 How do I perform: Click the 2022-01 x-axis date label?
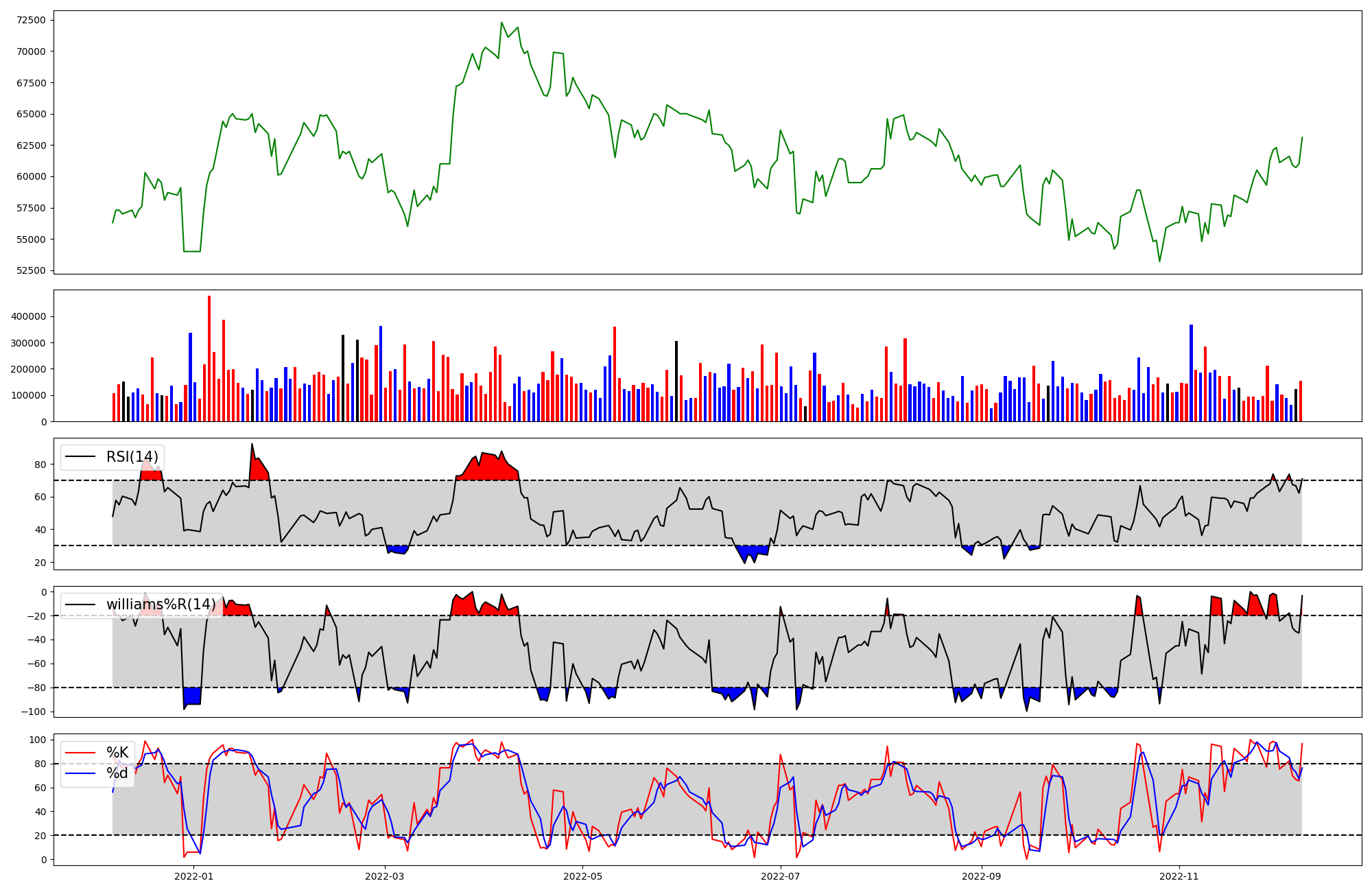coord(193,876)
